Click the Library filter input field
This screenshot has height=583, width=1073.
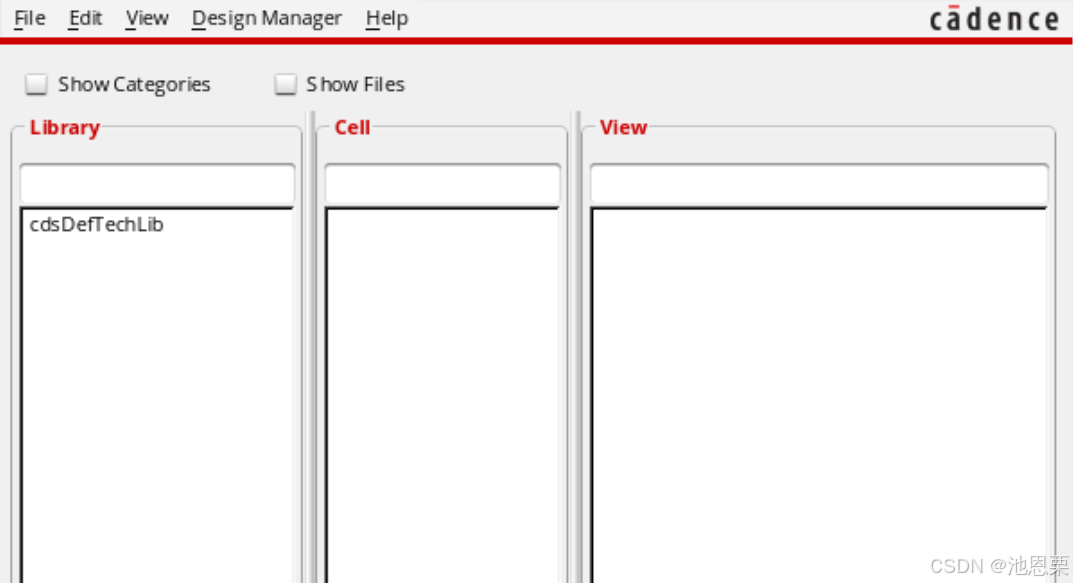click(x=157, y=183)
